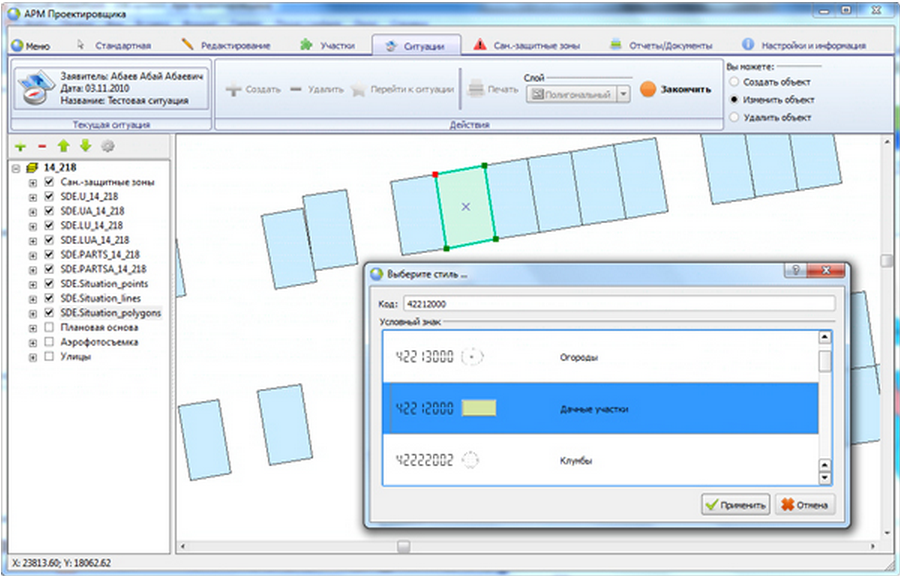Enable the Аэрофотосъемка layer checkbox
This screenshot has width=900, height=576.
coord(49,342)
